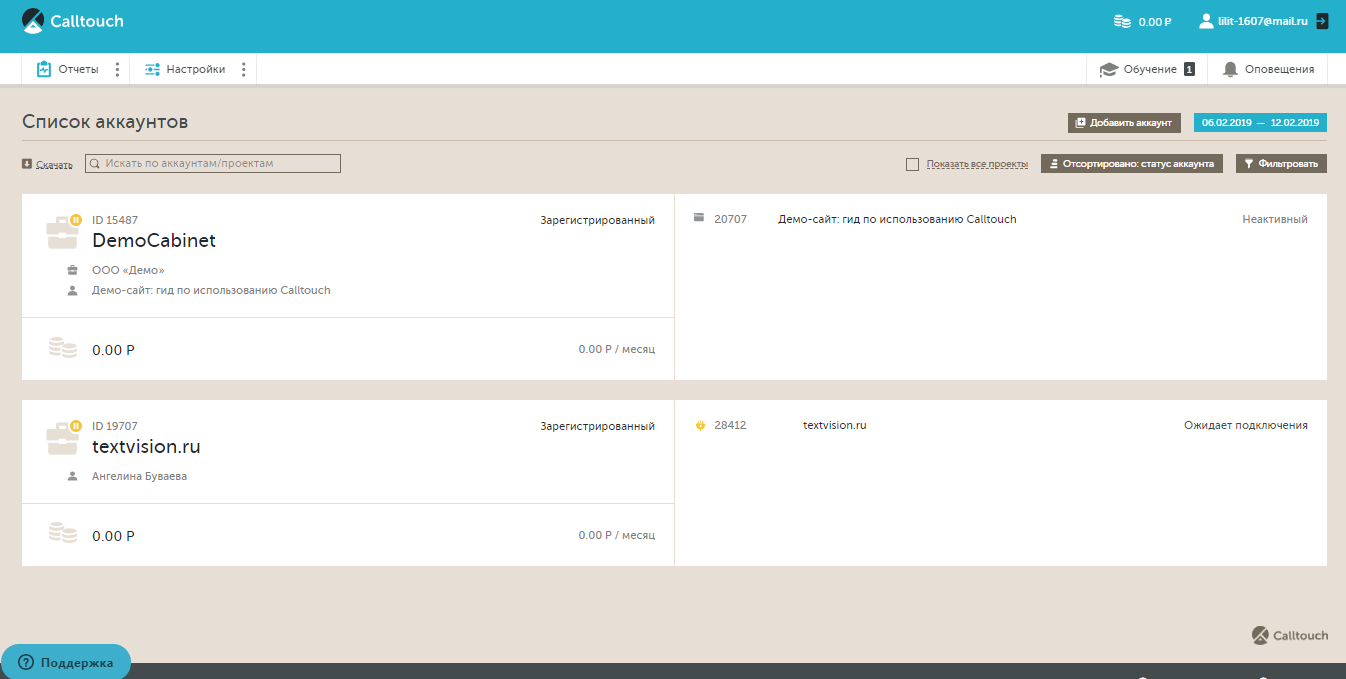Screen dimensions: 1346x679
Task: Open the Оповещения bell notifications
Action: click(1267, 69)
